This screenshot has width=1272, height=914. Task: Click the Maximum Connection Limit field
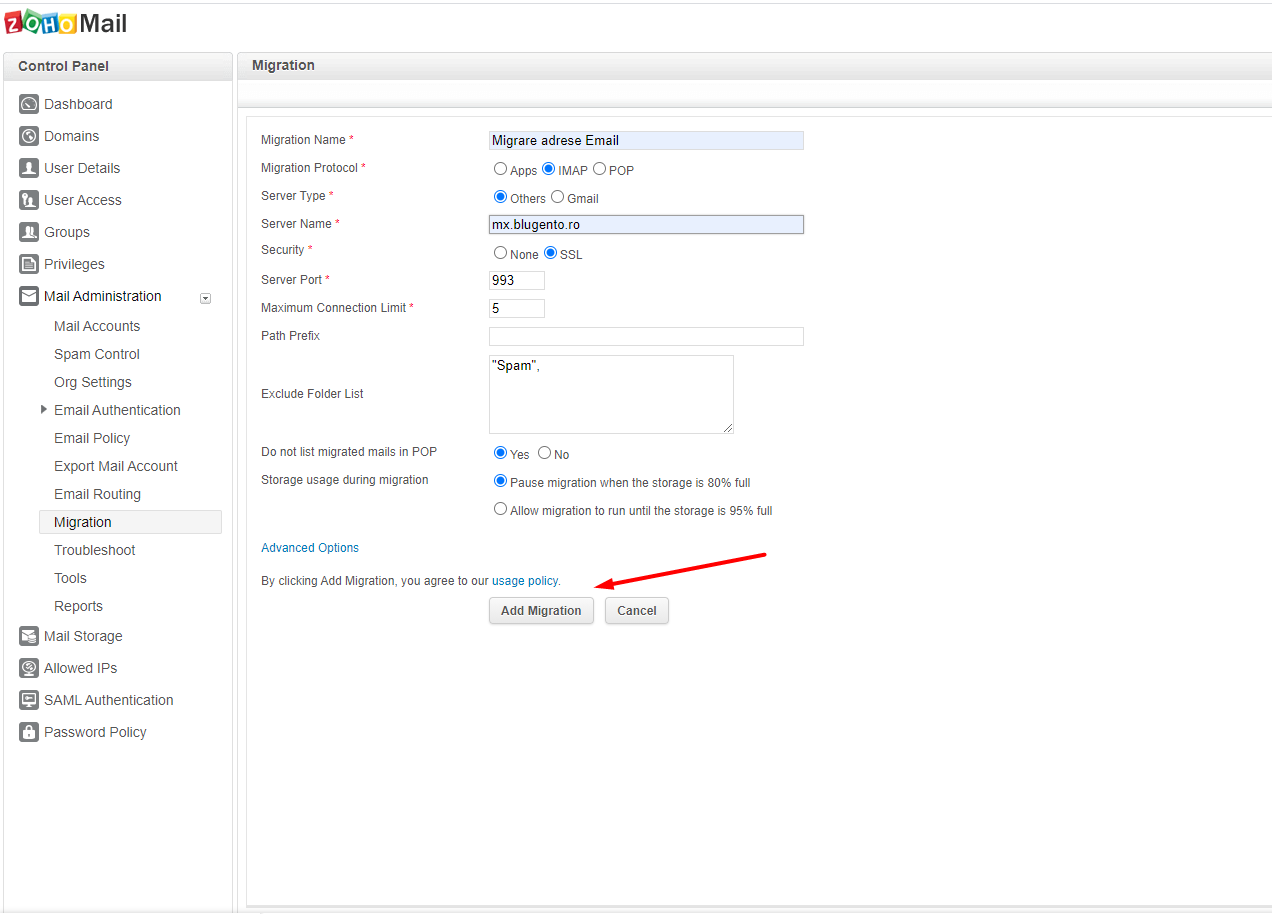(x=517, y=309)
